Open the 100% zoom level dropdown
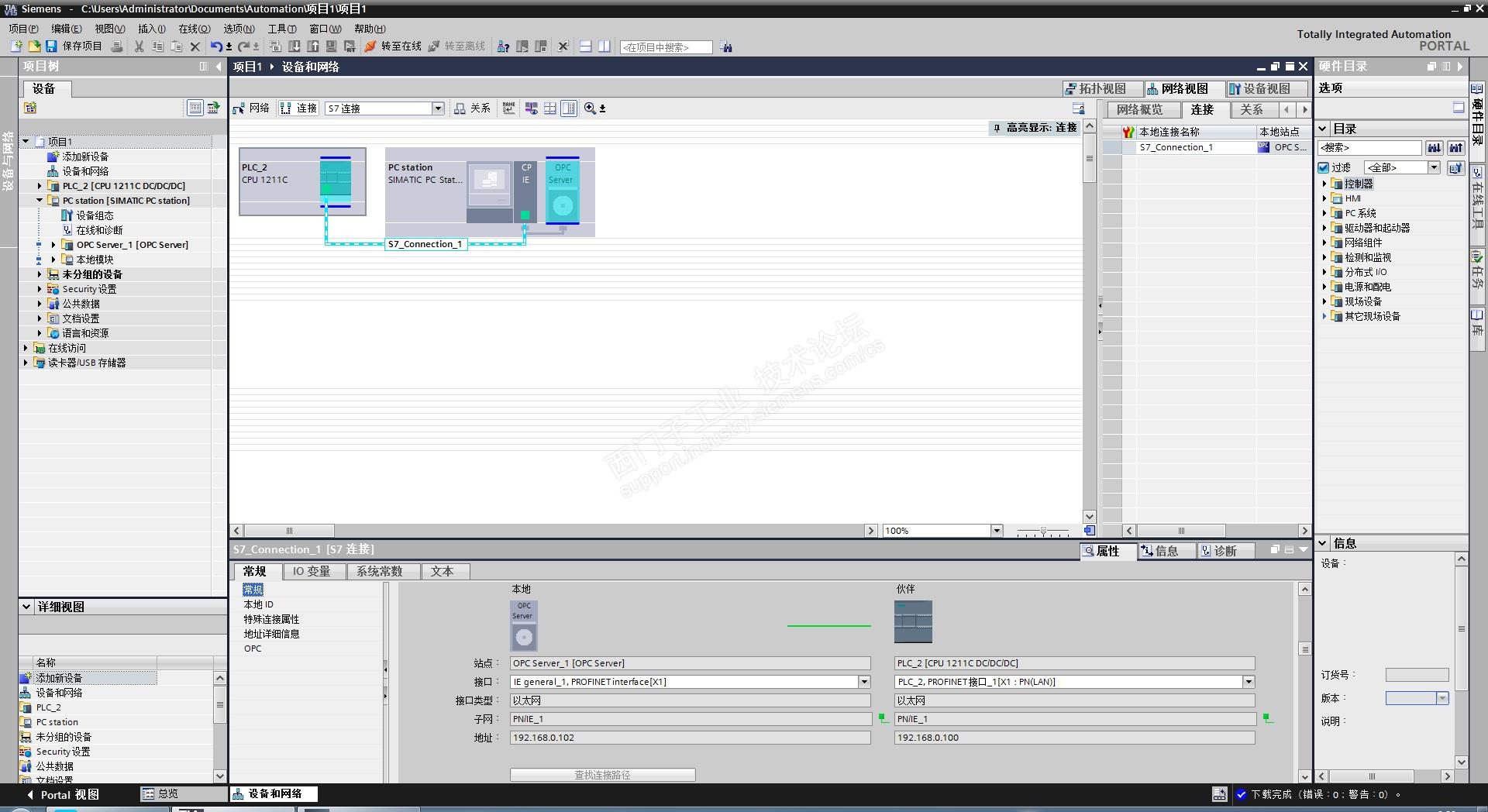This screenshot has height=812, width=1488. click(x=997, y=531)
